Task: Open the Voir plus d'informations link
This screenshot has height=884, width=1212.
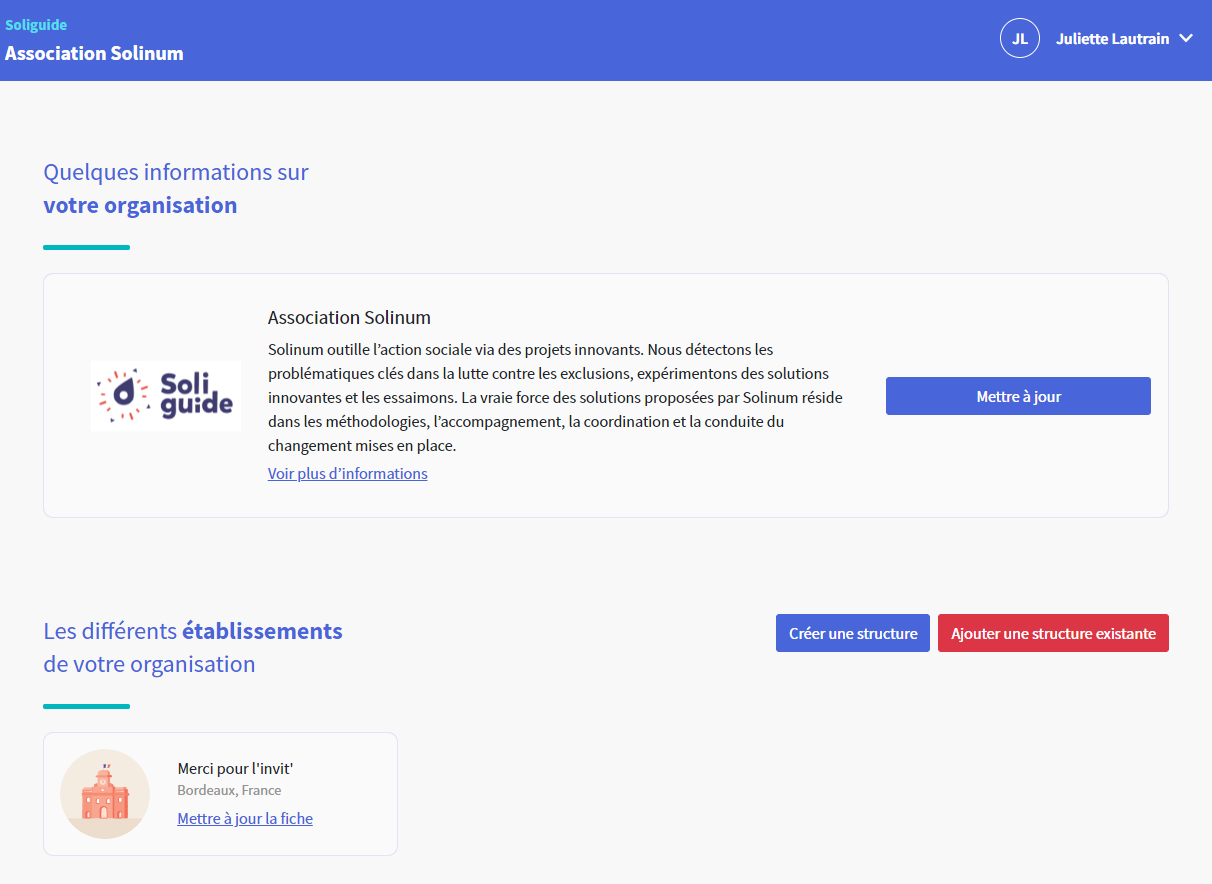Action: click(x=347, y=474)
